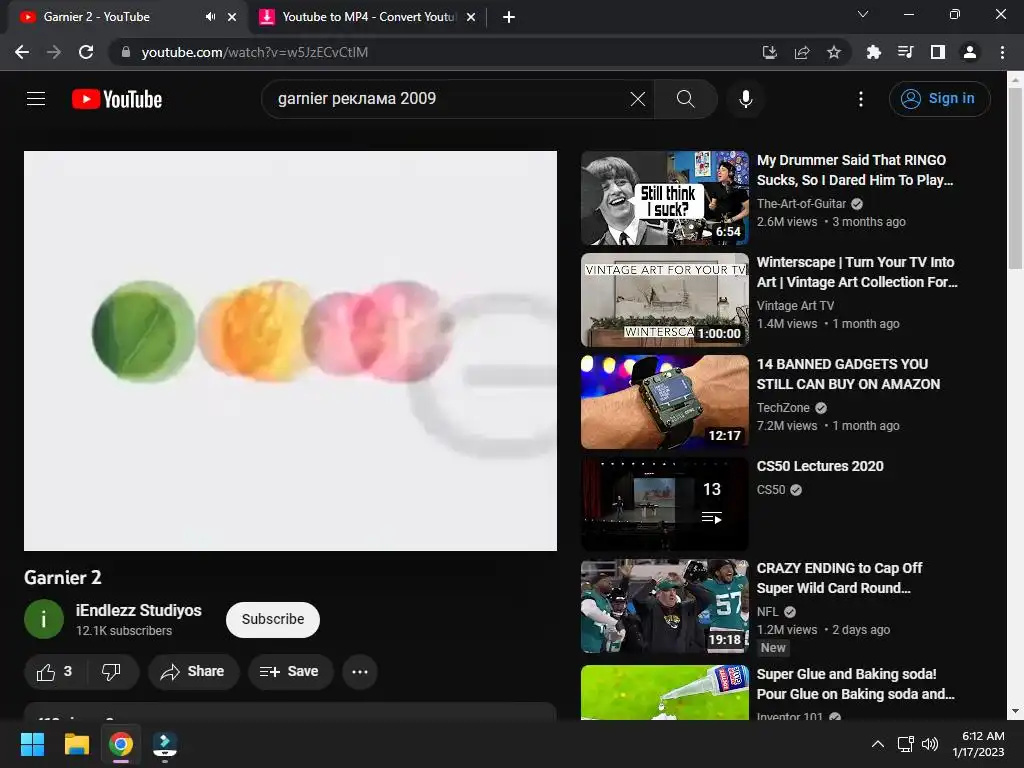Bookmark this page with the star
1024x768 pixels.
[833, 52]
